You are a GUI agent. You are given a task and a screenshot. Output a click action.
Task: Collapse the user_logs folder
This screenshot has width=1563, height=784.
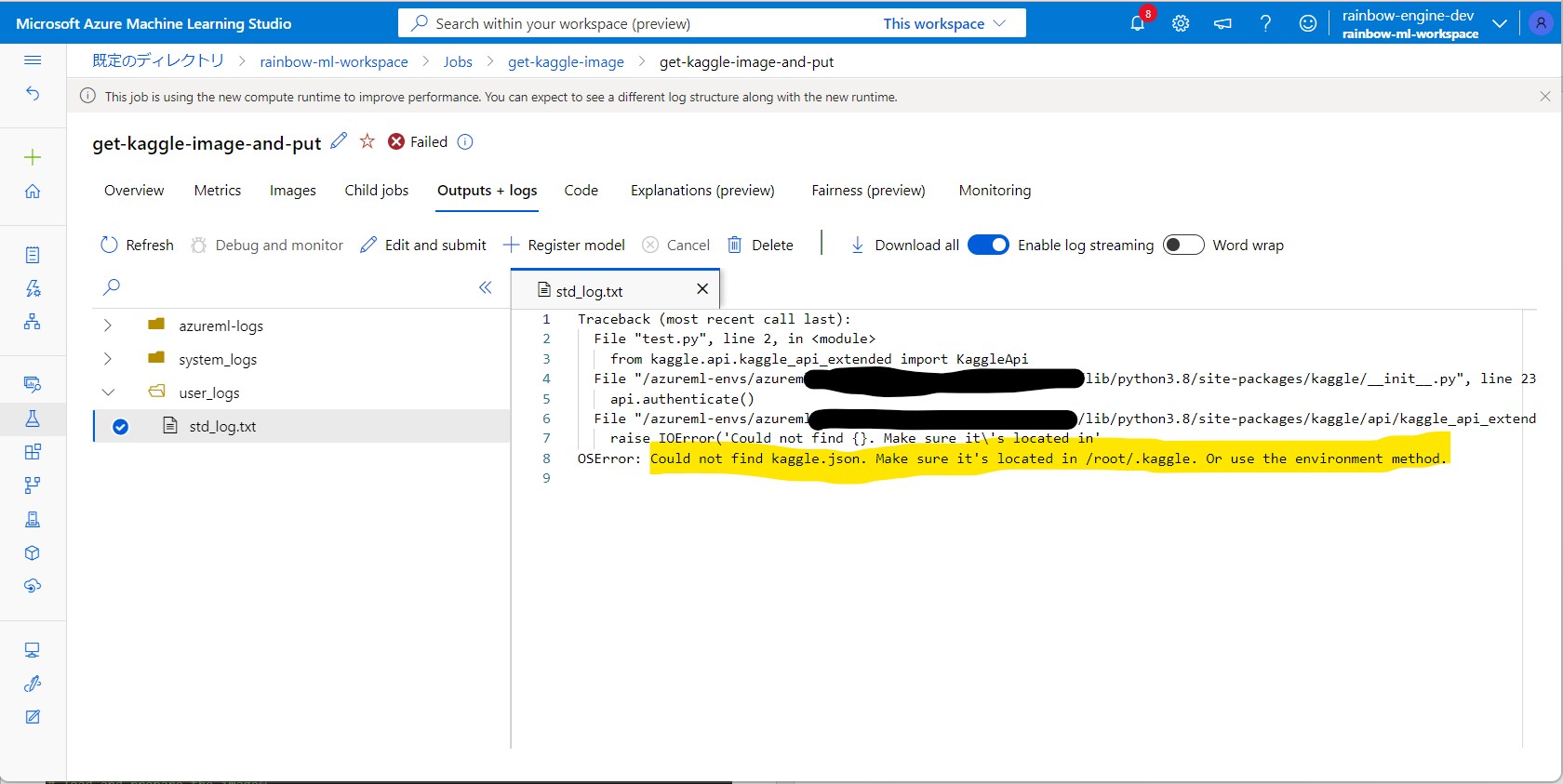(108, 392)
